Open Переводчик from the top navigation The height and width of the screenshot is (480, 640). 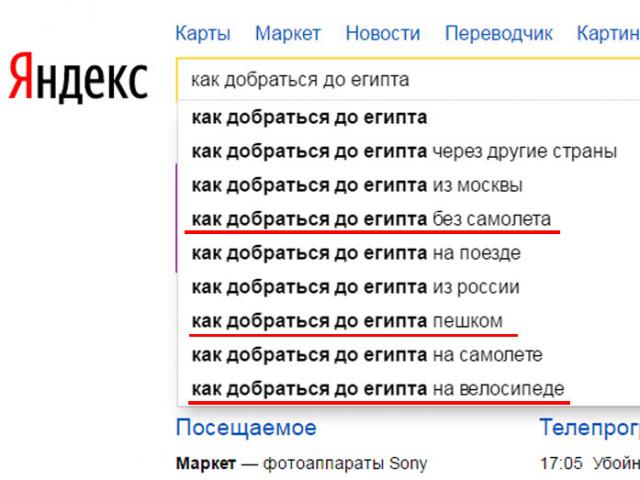point(498,34)
